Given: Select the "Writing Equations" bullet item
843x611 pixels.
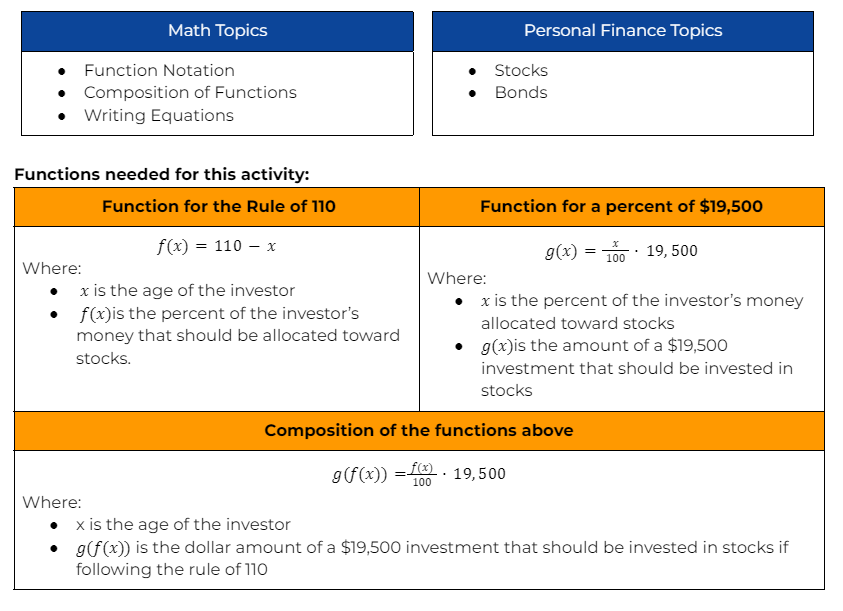Looking at the screenshot, I should [158, 115].
